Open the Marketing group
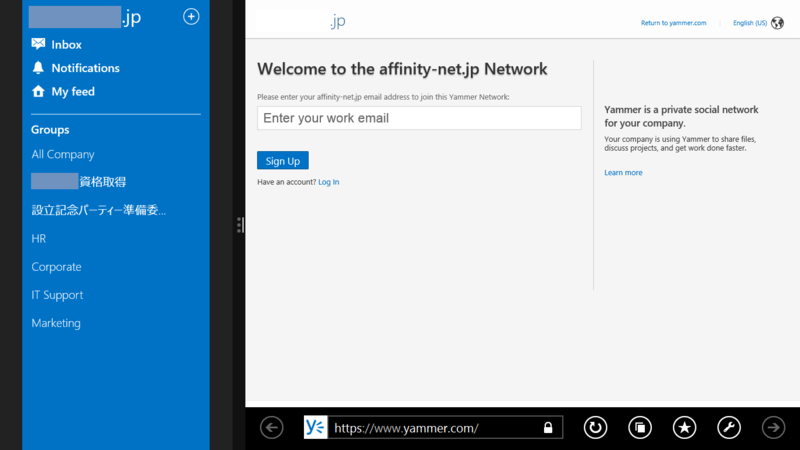Image resolution: width=800 pixels, height=450 pixels. point(56,323)
